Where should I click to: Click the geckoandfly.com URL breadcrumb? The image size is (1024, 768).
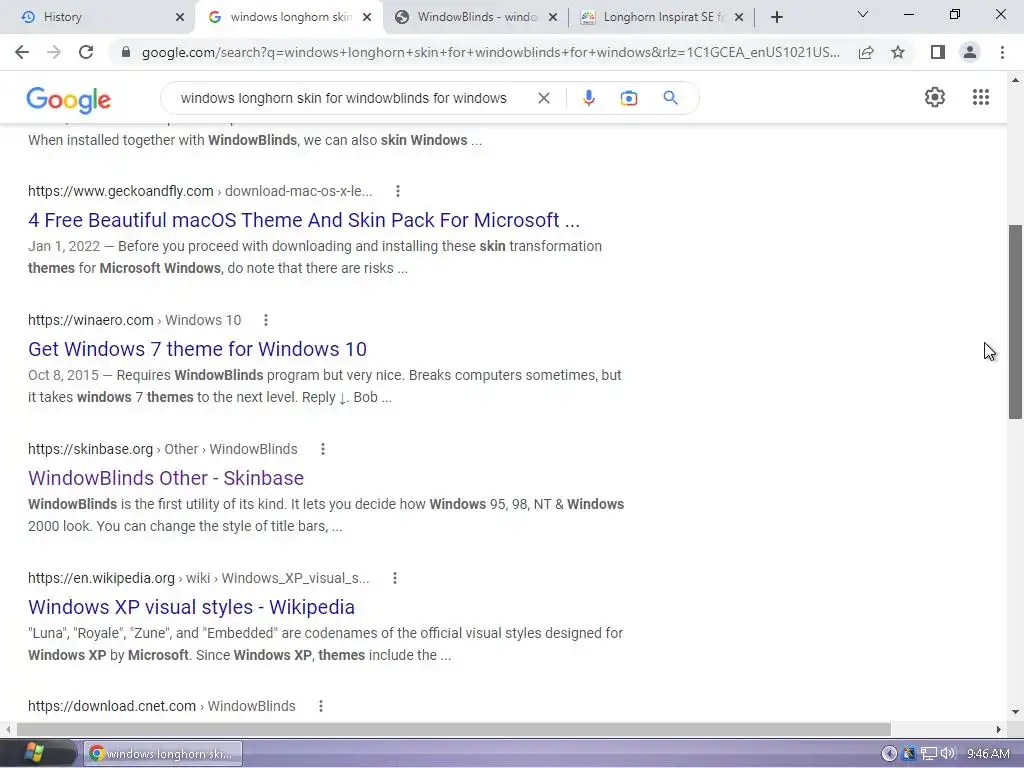click(x=200, y=191)
